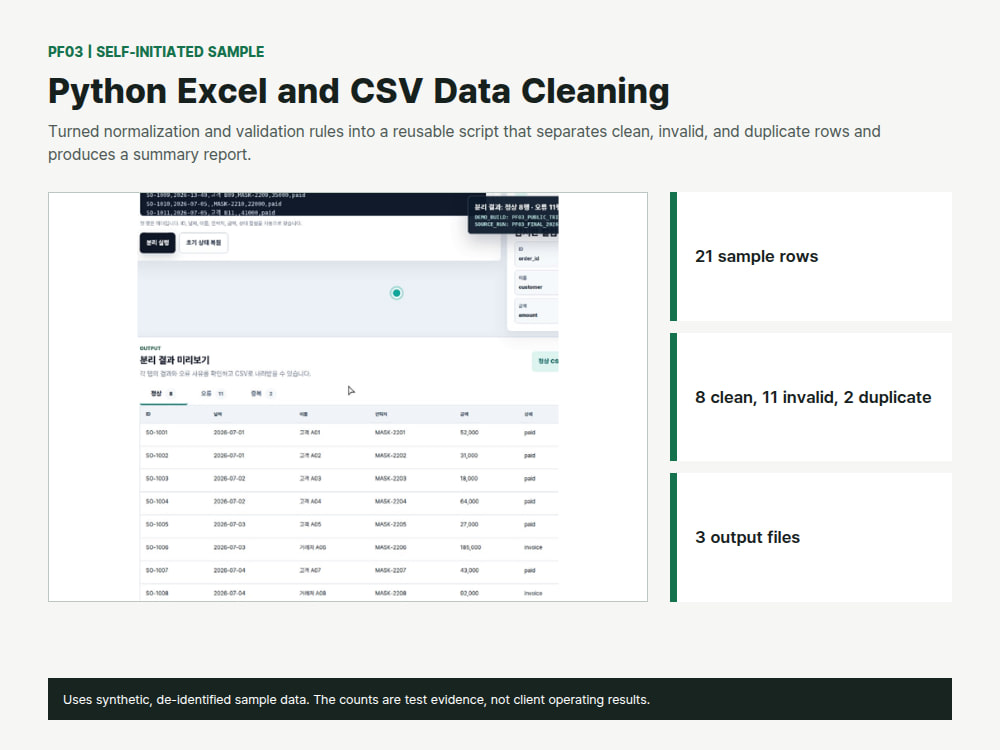Click customer 'A06' cell in SO-1006 row
Image resolution: width=1000 pixels, height=750 pixels.
[312, 547]
